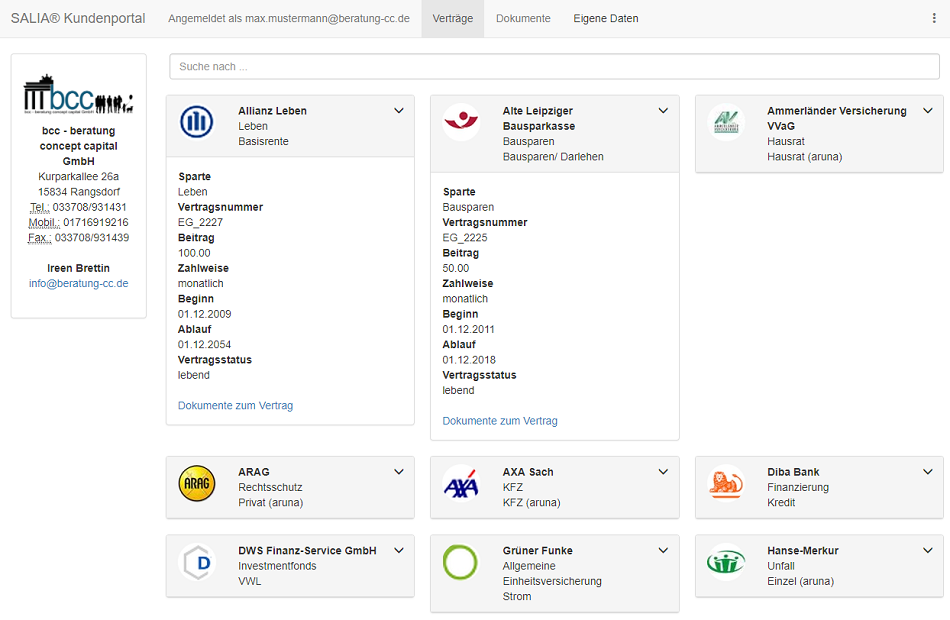
Task: Expand the Diba Bank Finanzierung card
Action: (928, 472)
